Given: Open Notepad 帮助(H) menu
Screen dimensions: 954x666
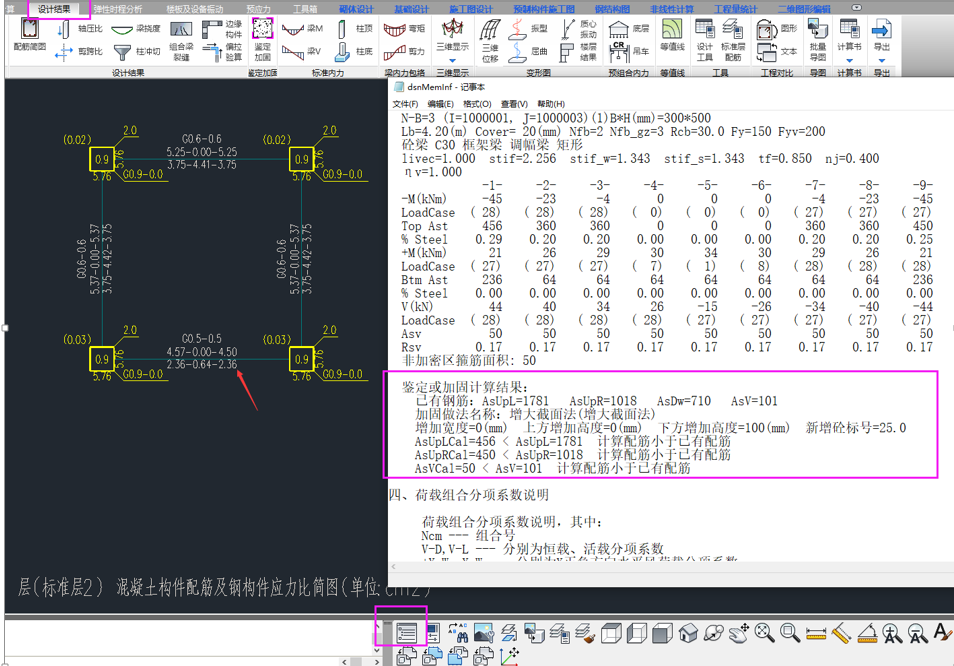Looking at the screenshot, I should click(x=551, y=104).
